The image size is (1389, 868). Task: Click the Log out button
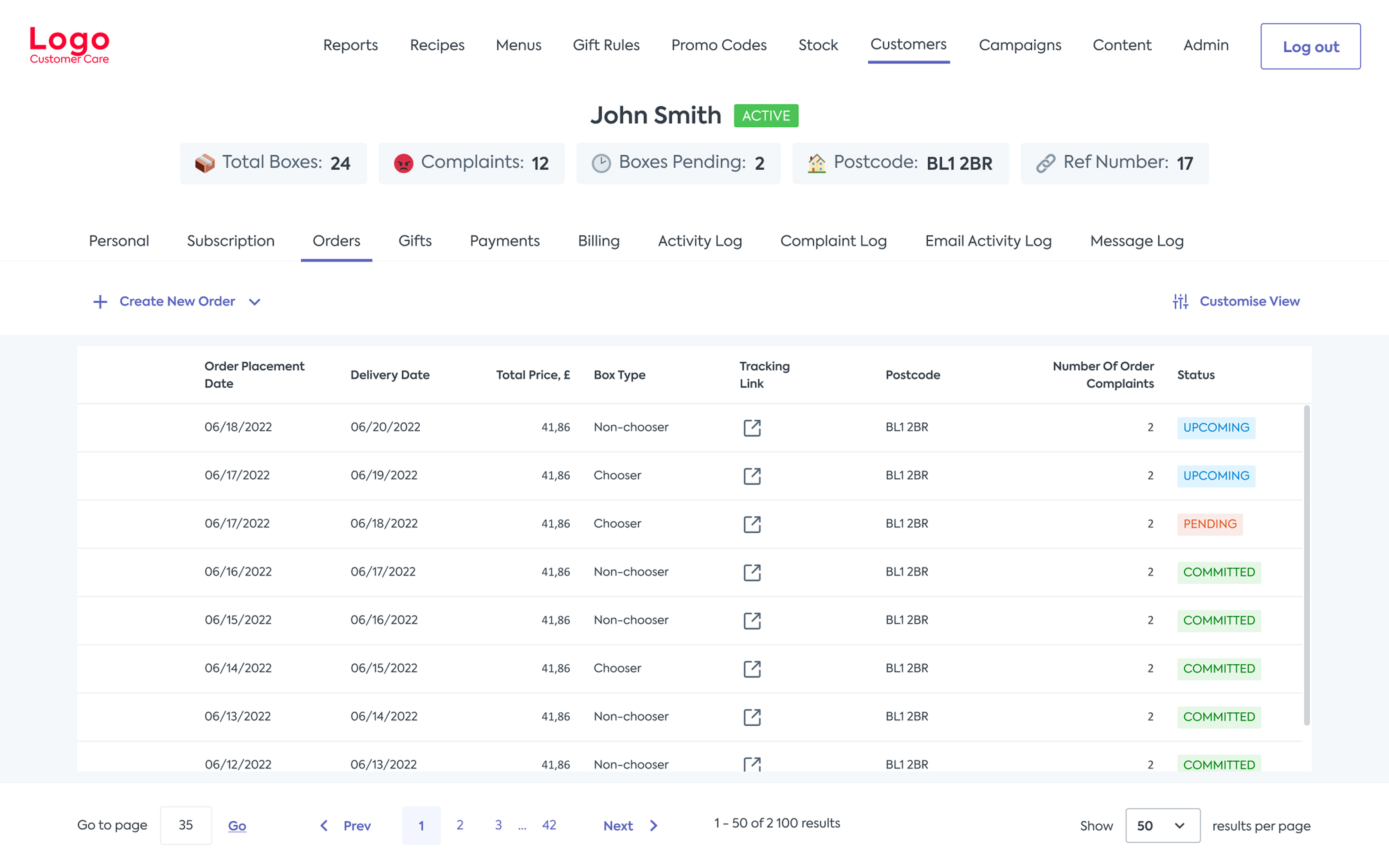pos(1311,46)
